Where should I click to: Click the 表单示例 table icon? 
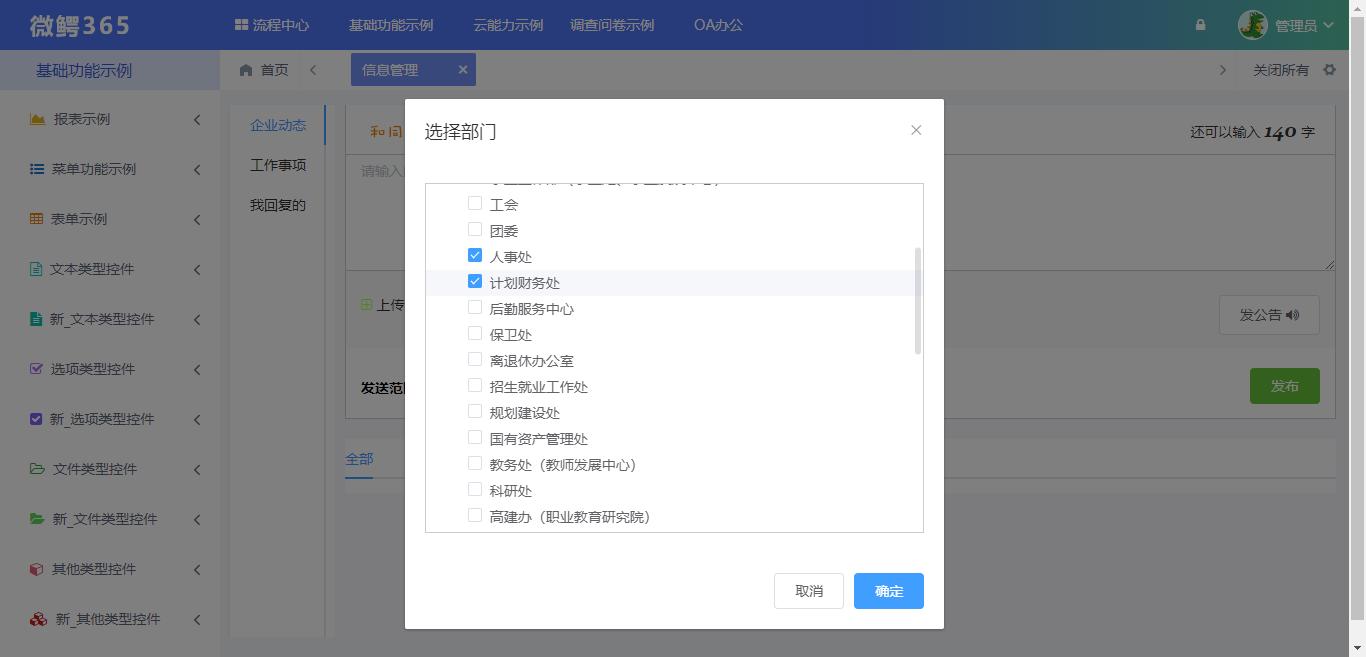pyautogui.click(x=37, y=219)
